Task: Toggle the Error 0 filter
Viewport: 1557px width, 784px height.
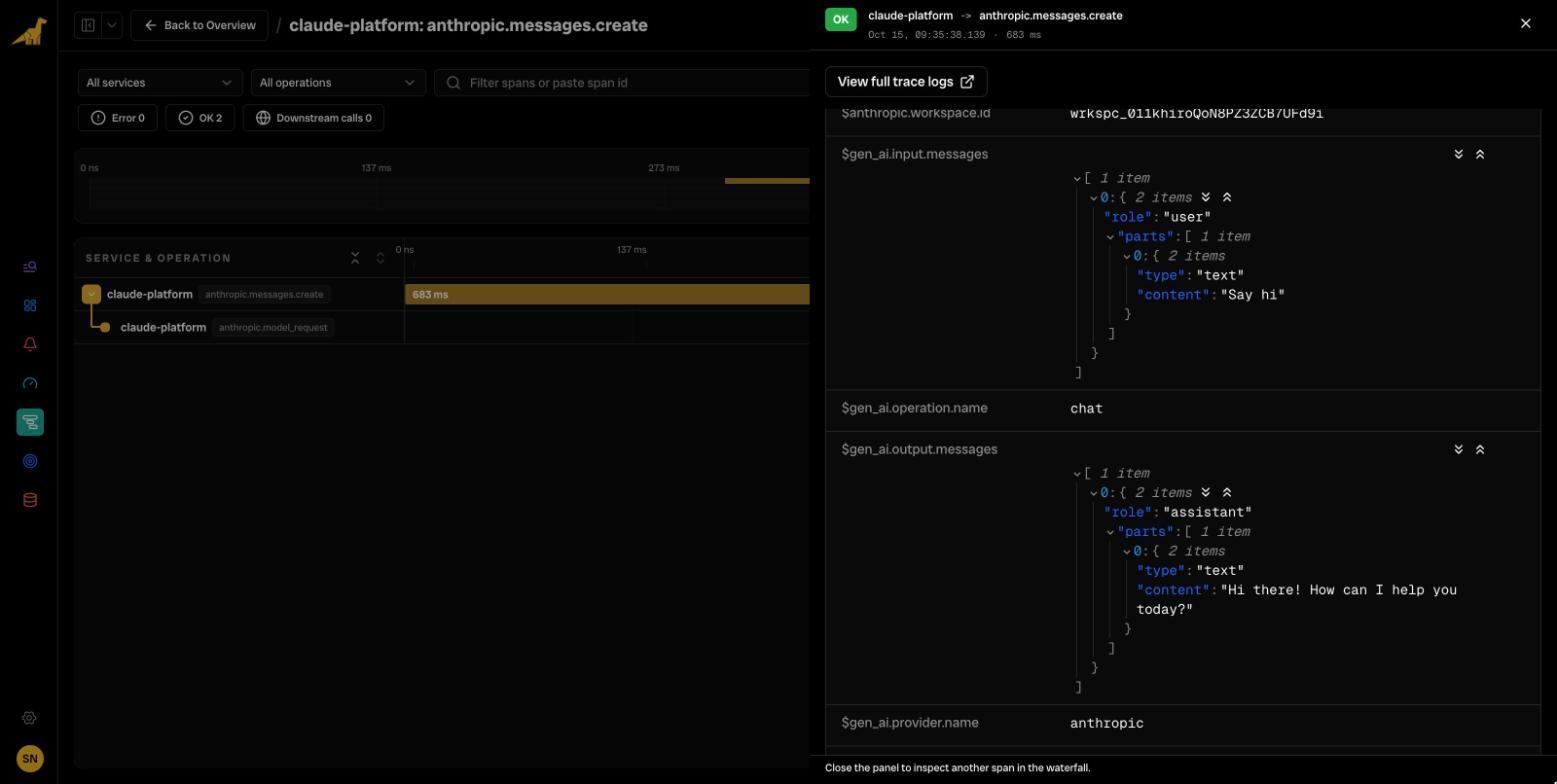Action: pos(118,118)
